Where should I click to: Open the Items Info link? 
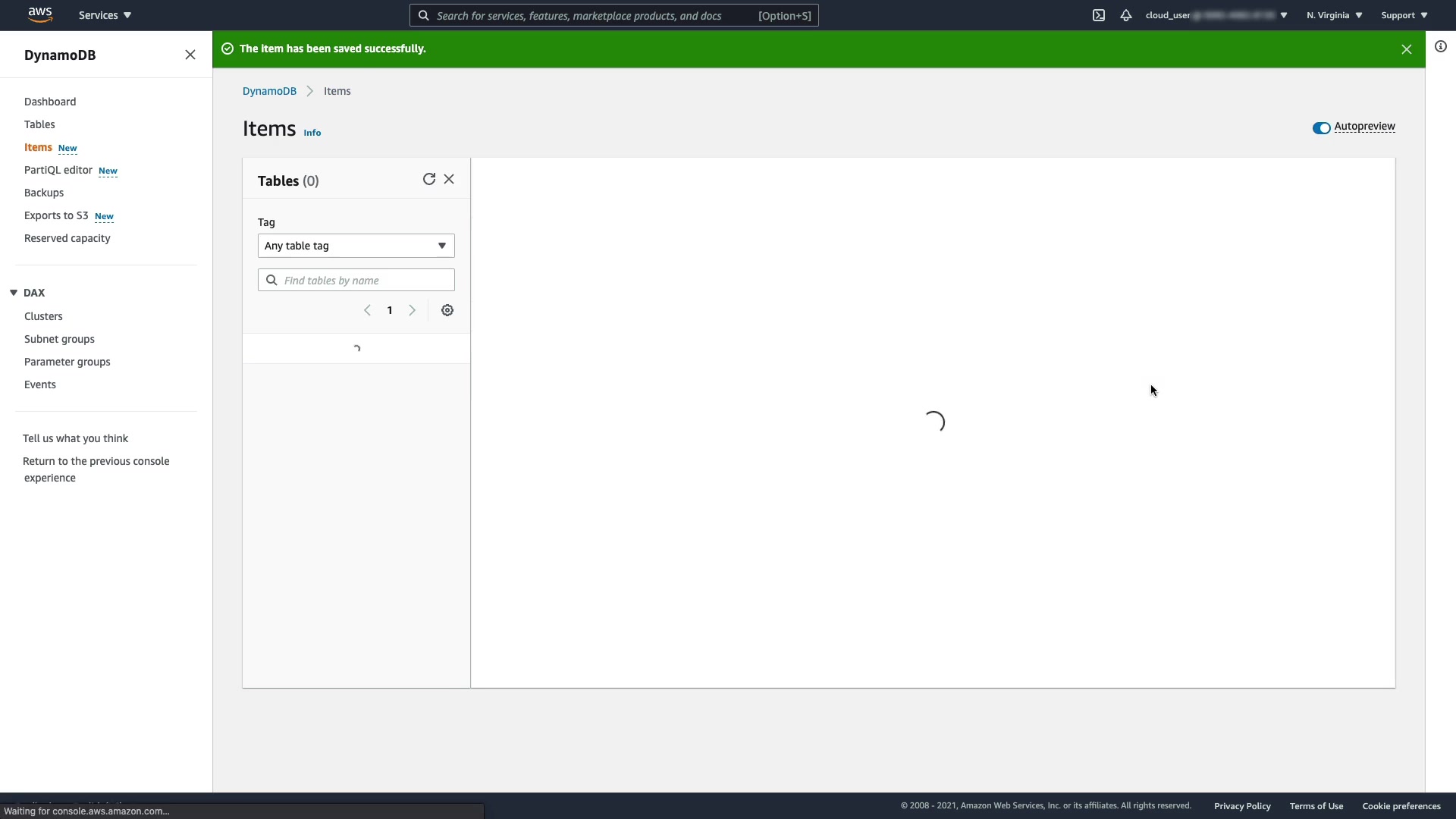pos(312,133)
